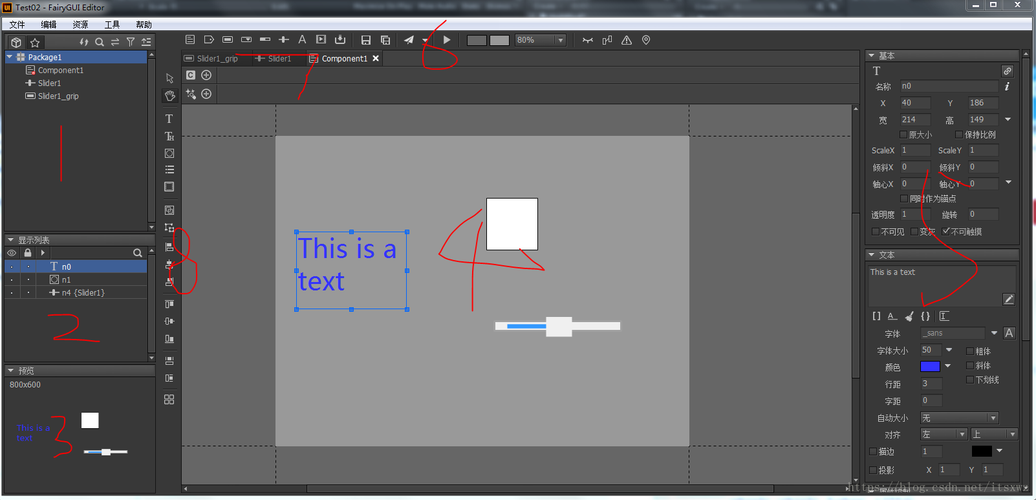Click the grid arrange icon at toolbar bottom
This screenshot has height=500, width=1036.
[x=169, y=400]
